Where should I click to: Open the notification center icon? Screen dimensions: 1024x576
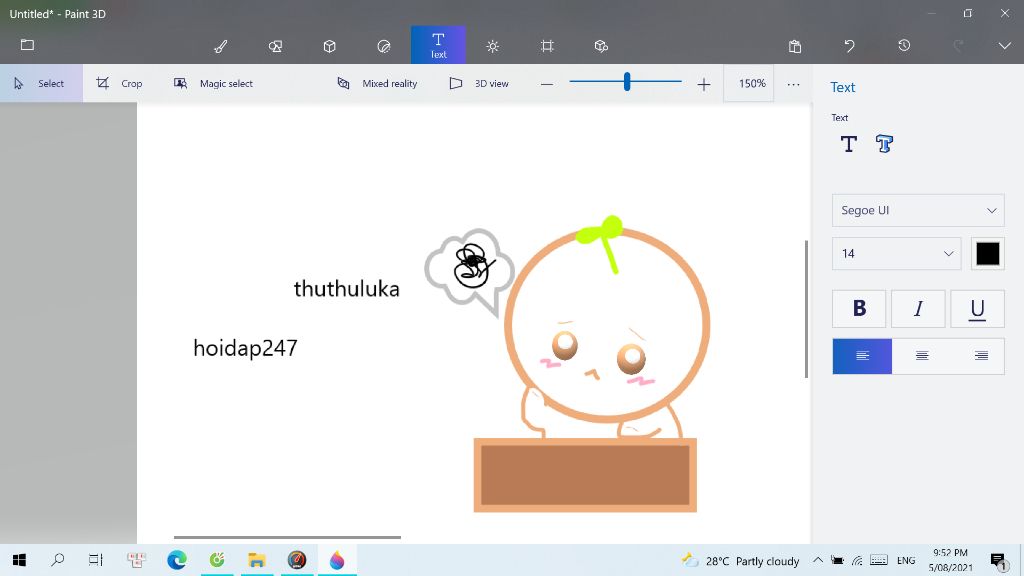tap(998, 560)
